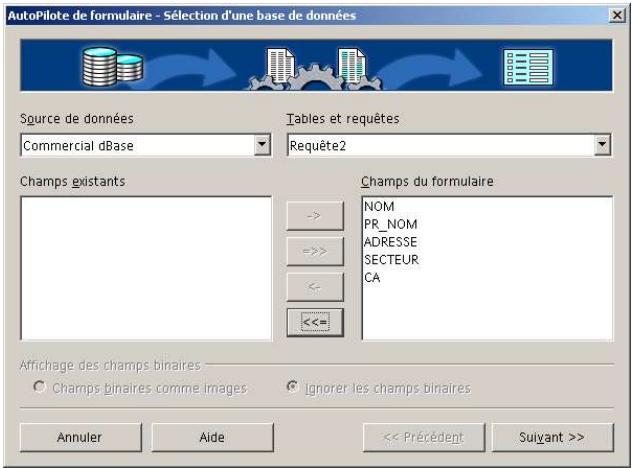Close the AutoPilote de formulaire dialog
This screenshot has height=468, width=632.
coord(617,15)
